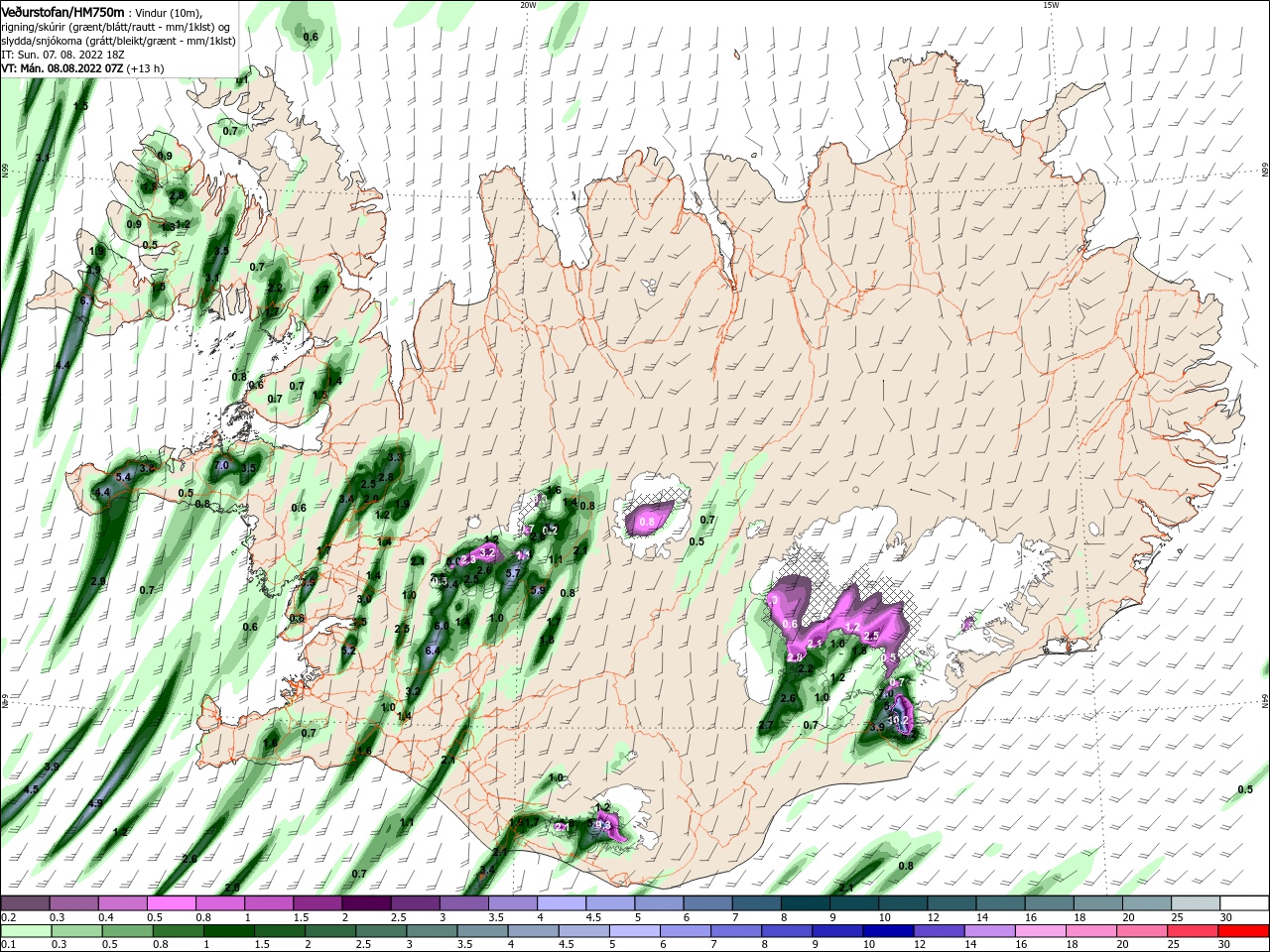1270x952 pixels.
Task: Click the pale green 0.1–0.3 rain swatch
Action: tap(25, 931)
